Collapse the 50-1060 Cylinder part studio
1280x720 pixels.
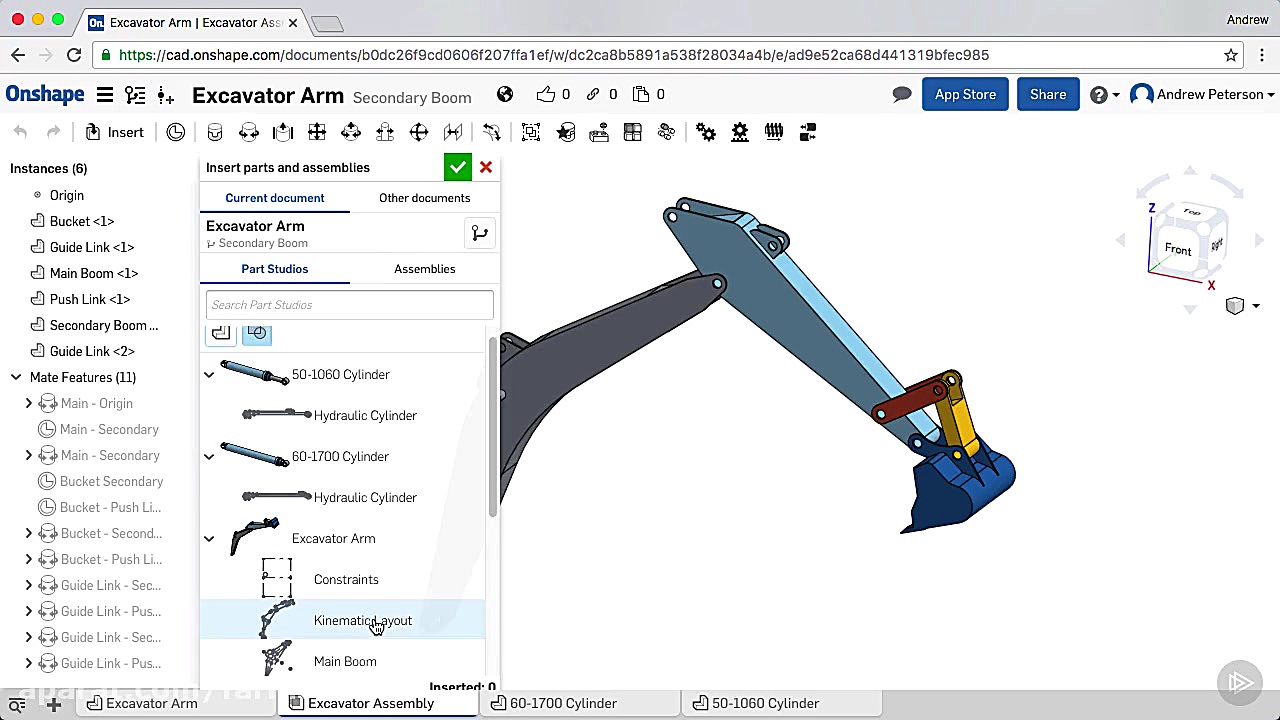pyautogui.click(x=209, y=375)
